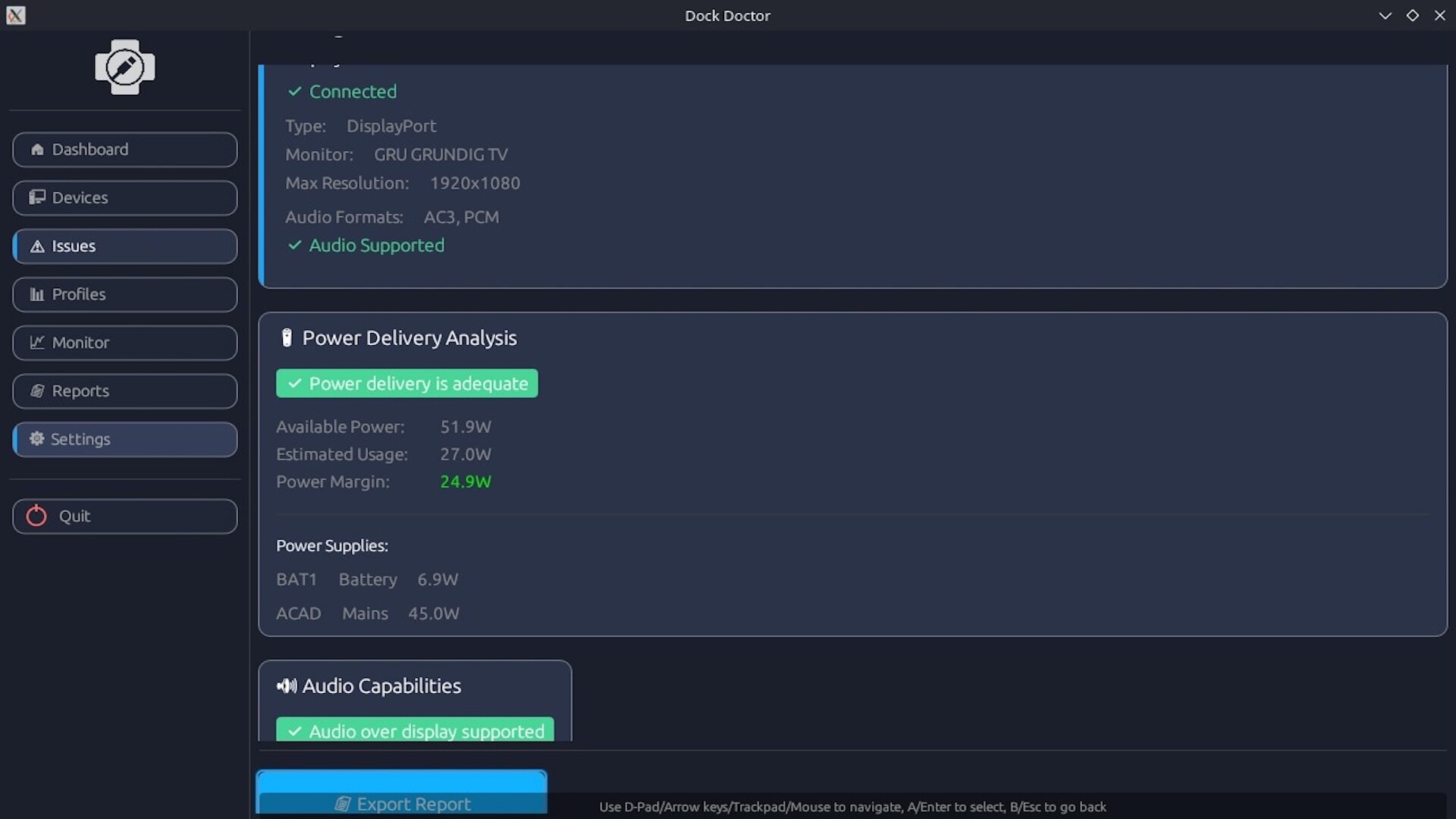Click the red Quit power icon
Image resolution: width=1456 pixels, height=819 pixels.
[36, 516]
